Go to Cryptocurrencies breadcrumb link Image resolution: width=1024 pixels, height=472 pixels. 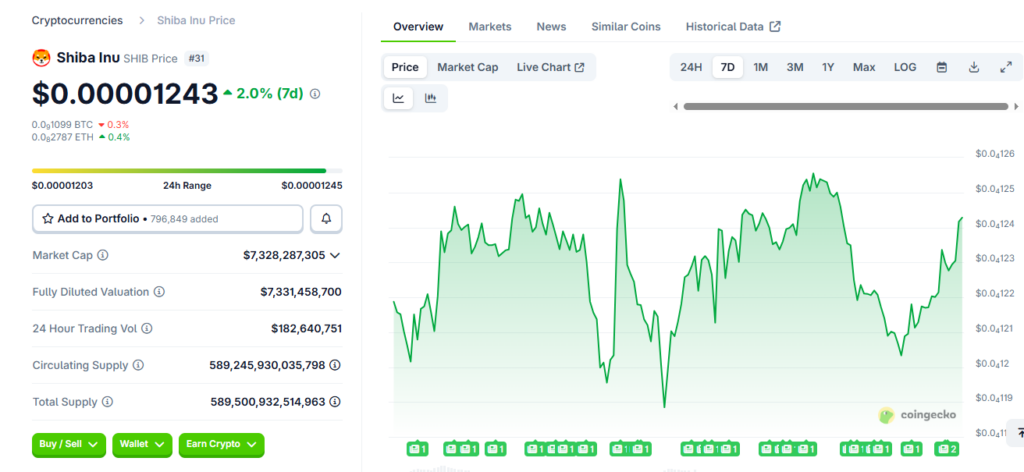pos(77,20)
